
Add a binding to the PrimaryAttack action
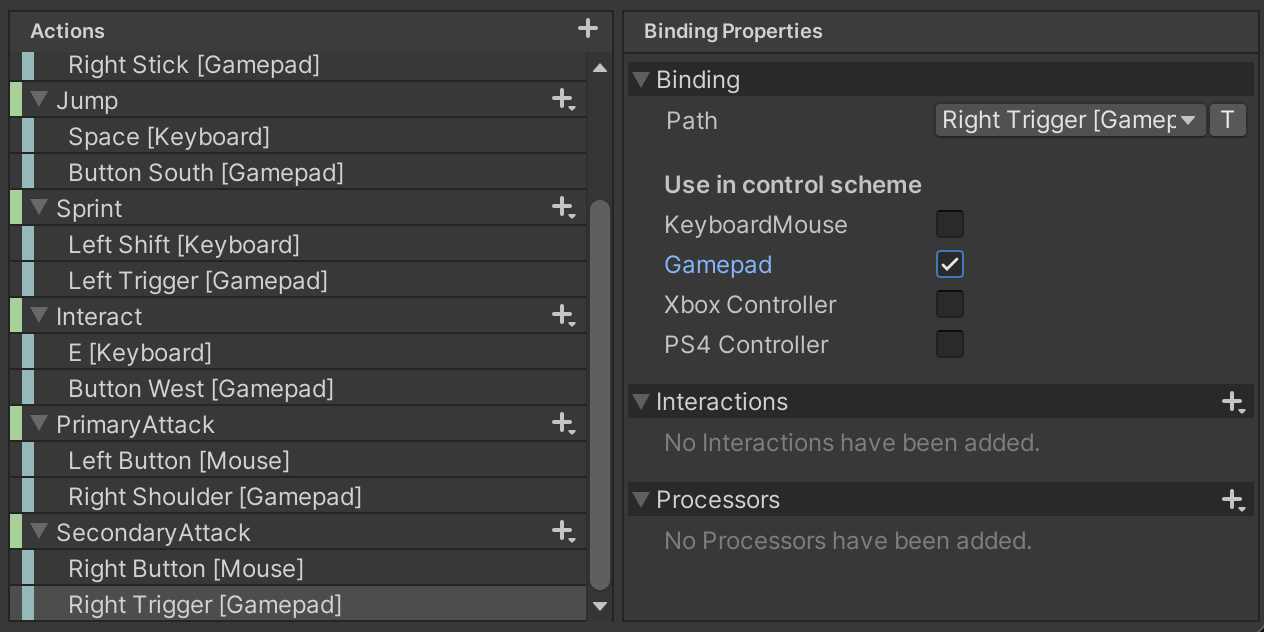pyautogui.click(x=563, y=424)
